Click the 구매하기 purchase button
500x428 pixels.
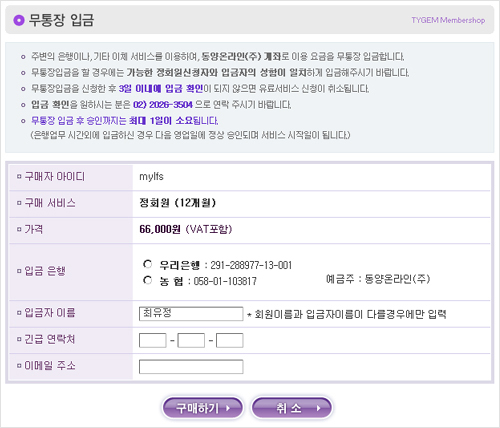click(203, 408)
